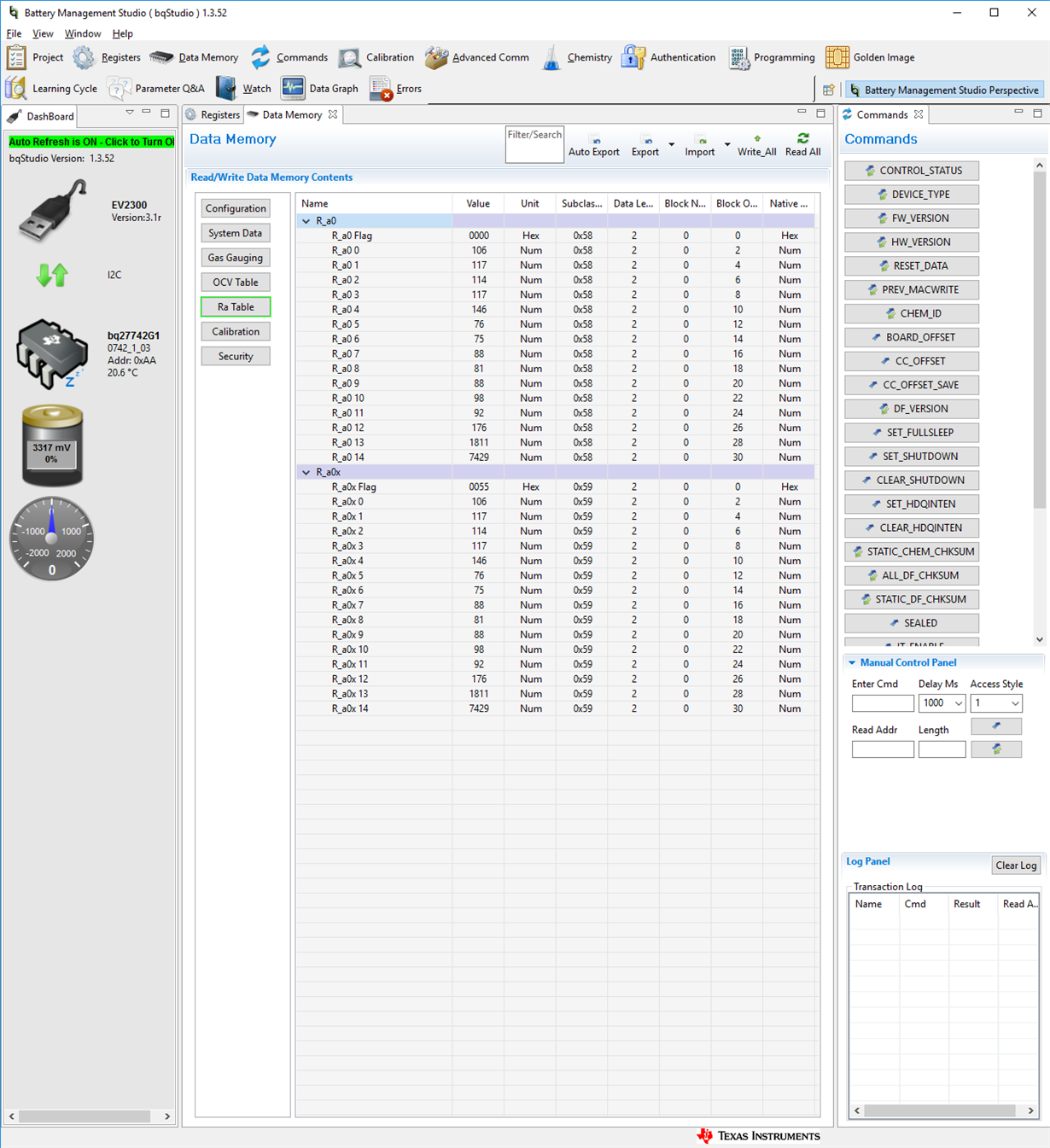This screenshot has width=1050, height=1148.
Task: Open the Project toolbar icon
Action: tap(17, 57)
